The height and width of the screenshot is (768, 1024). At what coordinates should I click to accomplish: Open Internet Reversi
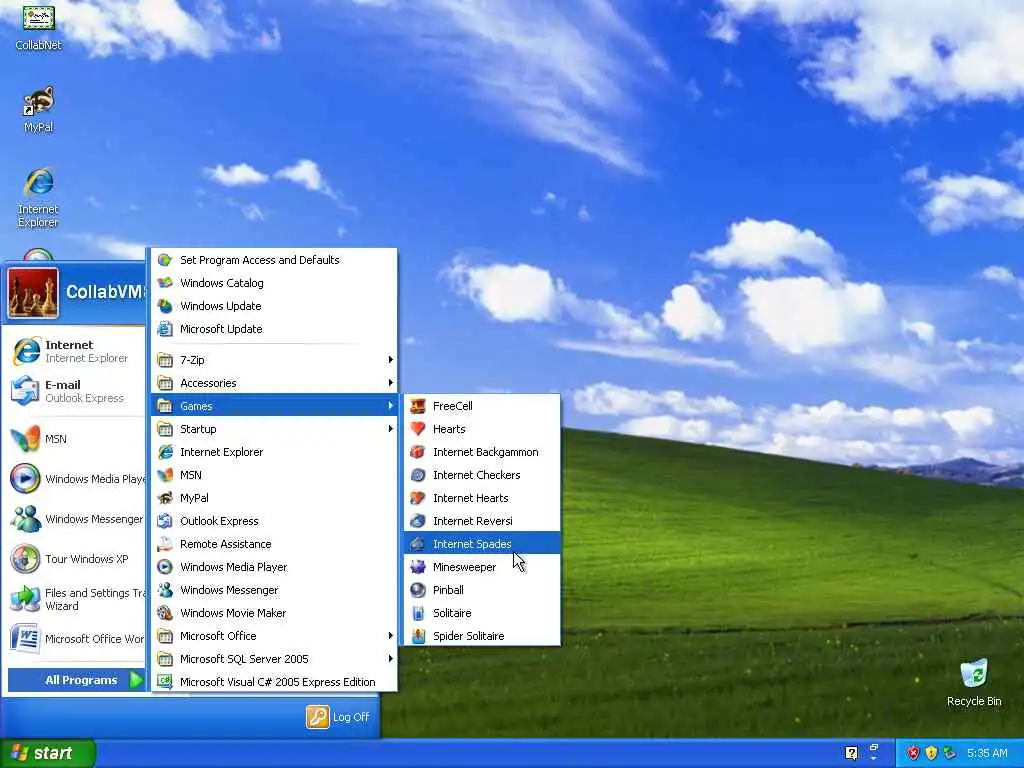pos(482,520)
